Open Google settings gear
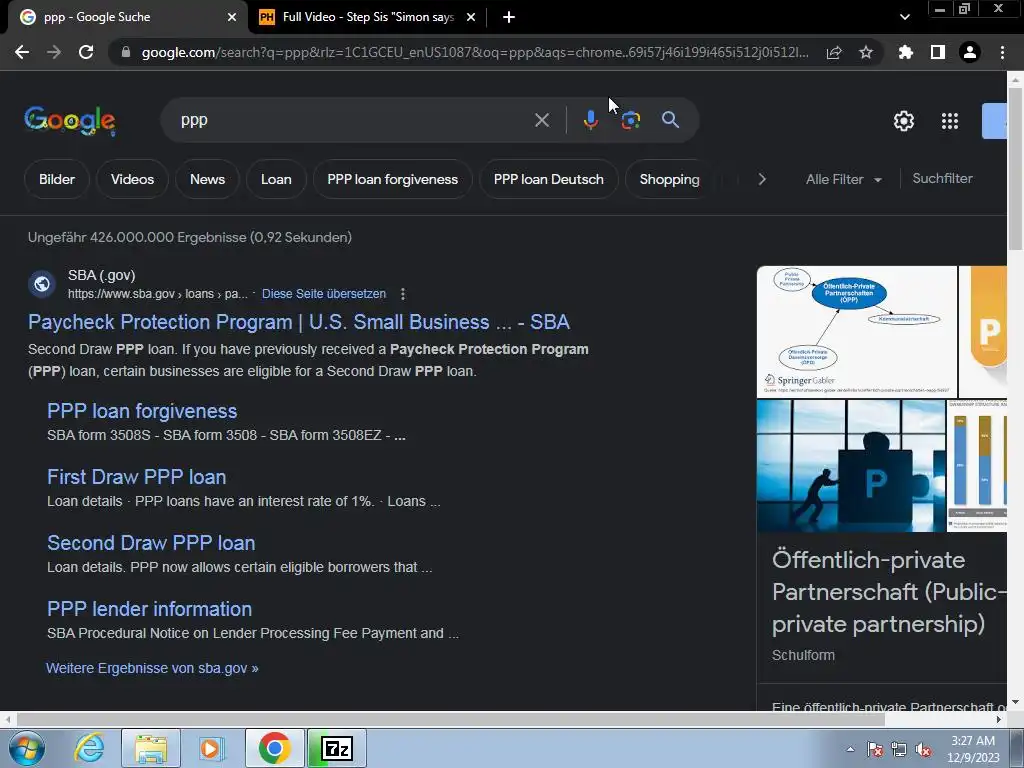Viewport: 1024px width, 768px height. pyautogui.click(x=904, y=121)
